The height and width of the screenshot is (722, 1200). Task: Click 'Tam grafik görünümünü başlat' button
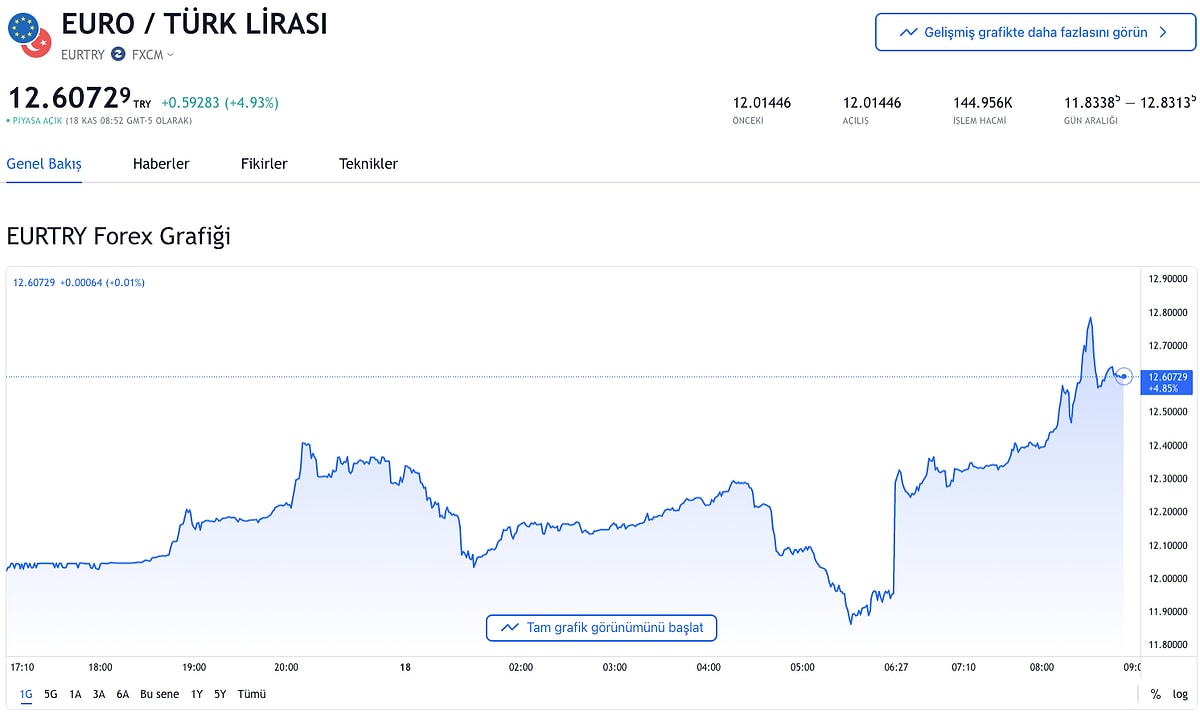click(602, 628)
